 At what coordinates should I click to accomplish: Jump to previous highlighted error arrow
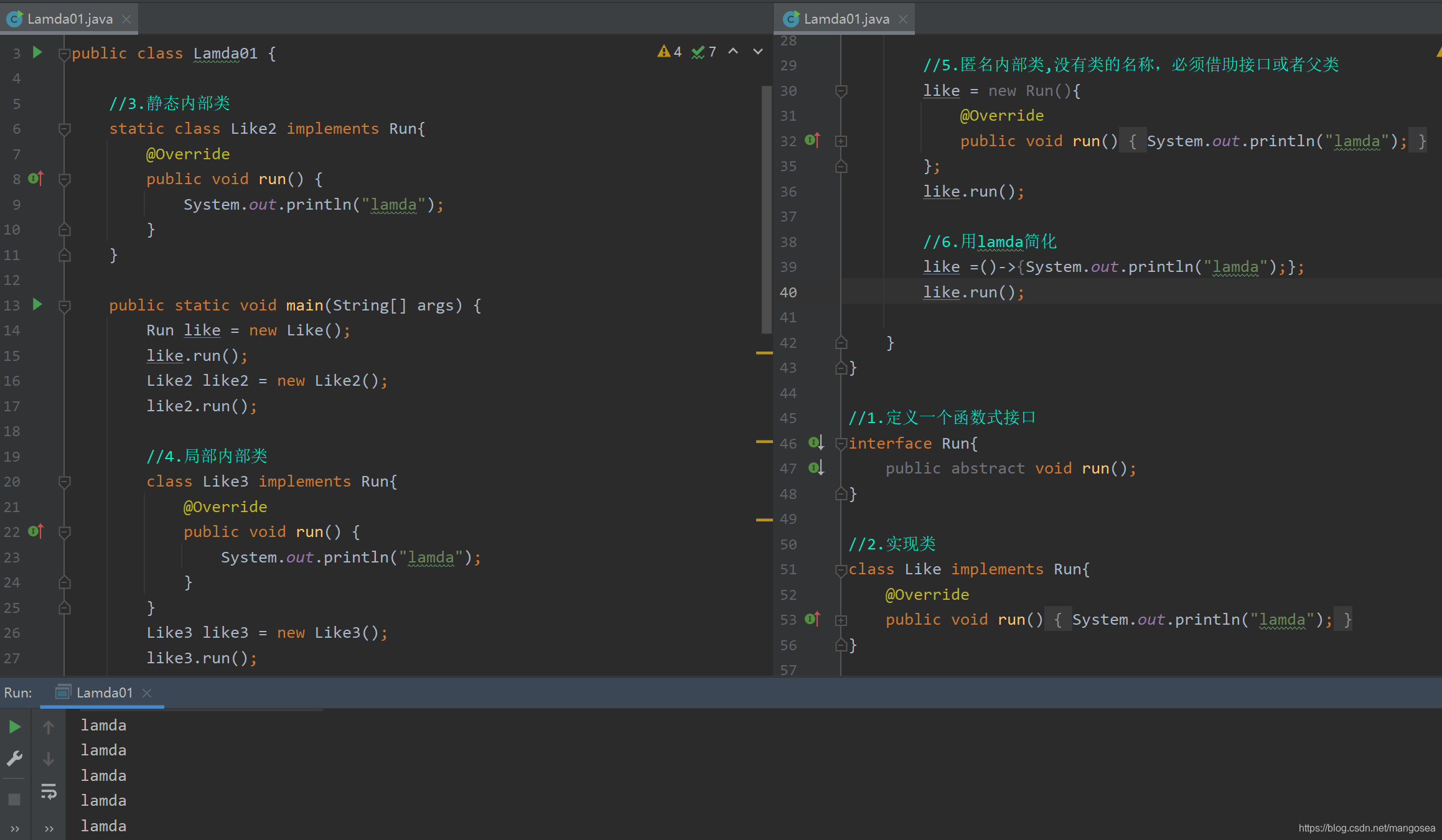[x=733, y=52]
